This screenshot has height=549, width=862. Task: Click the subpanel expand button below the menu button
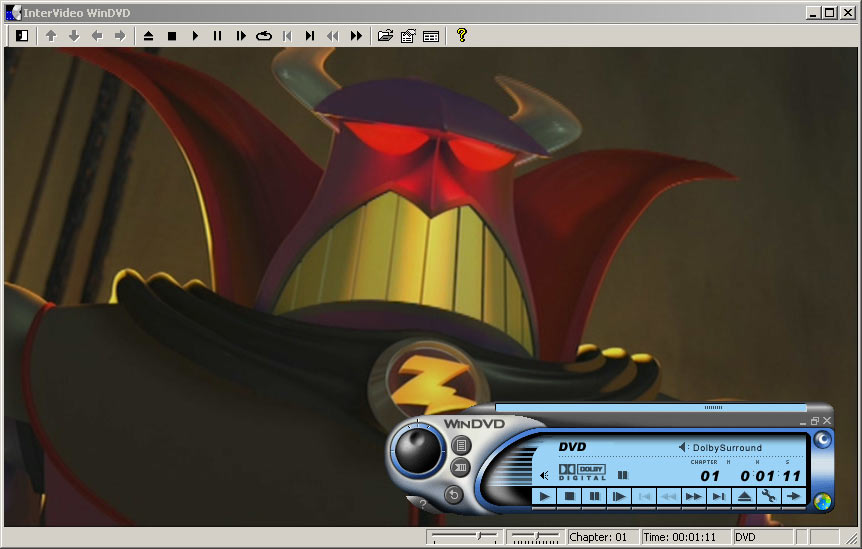(x=461, y=468)
